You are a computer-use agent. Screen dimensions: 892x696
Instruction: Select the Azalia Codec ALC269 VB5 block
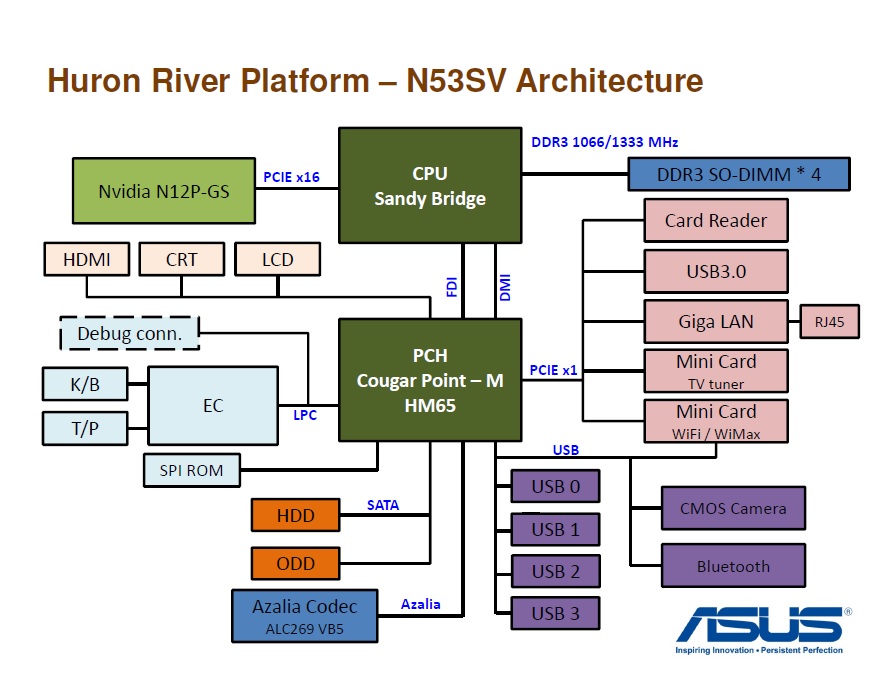pos(305,616)
